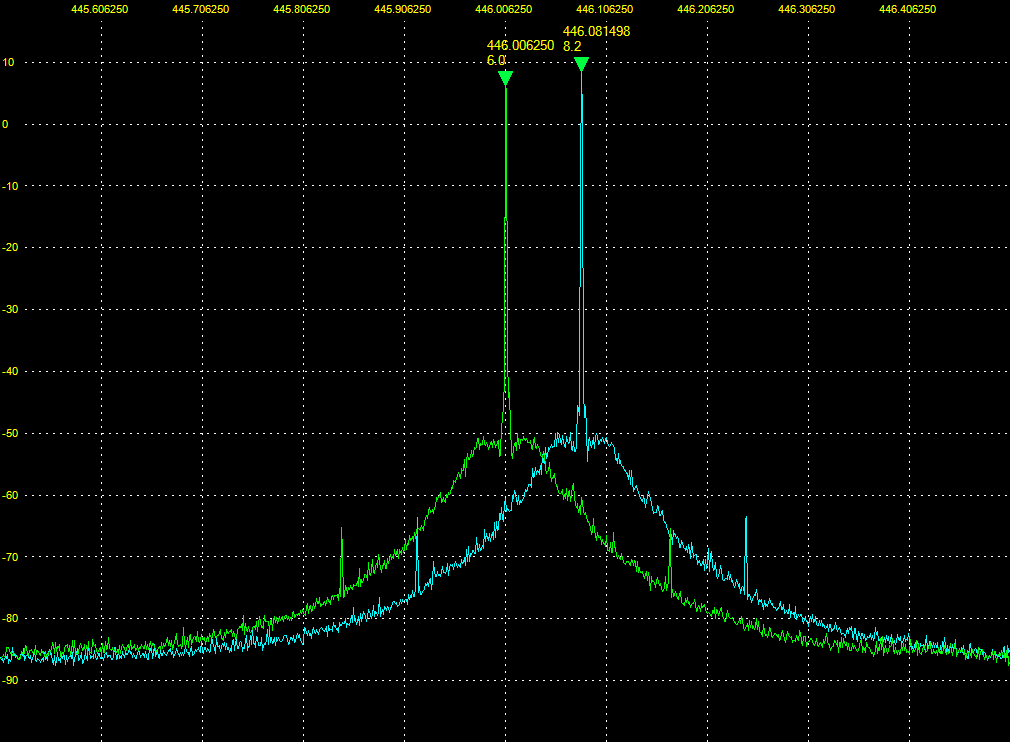
Task: Select the 446.081498 marker frequency readout
Action: (596, 31)
